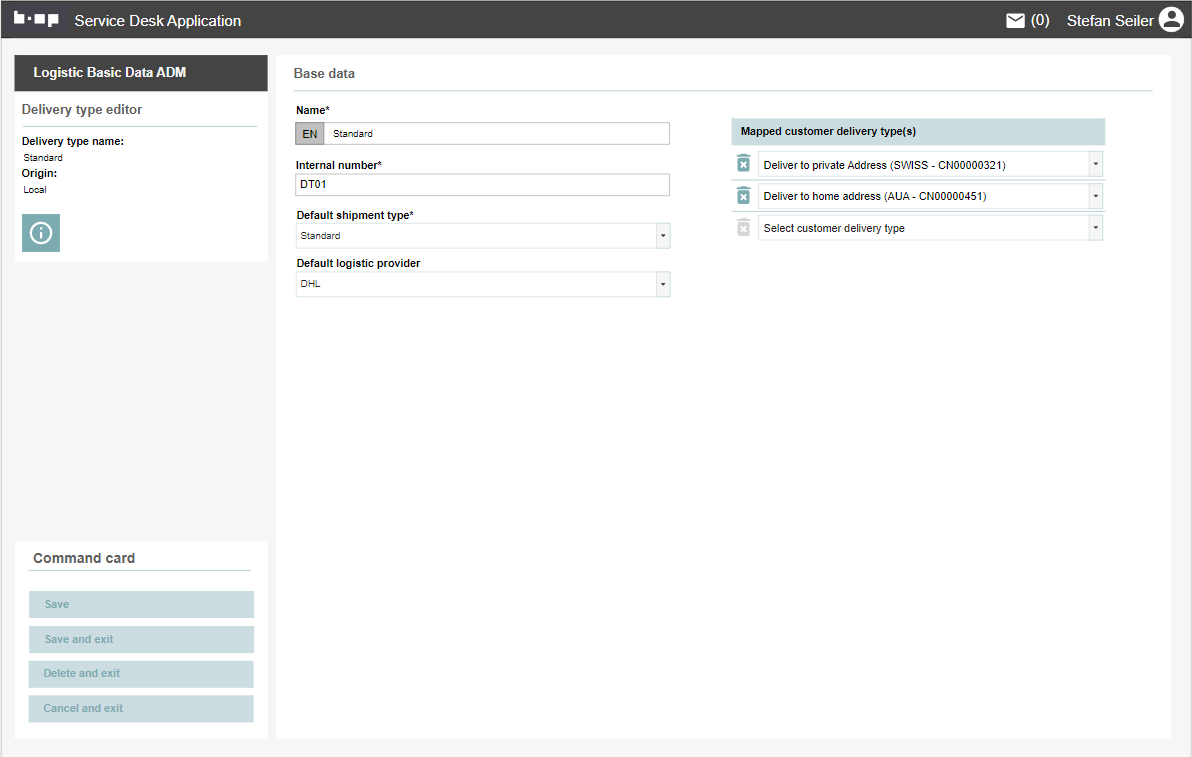Expand the Deliver to private Address dropdown
The image size is (1192, 757).
[1095, 164]
